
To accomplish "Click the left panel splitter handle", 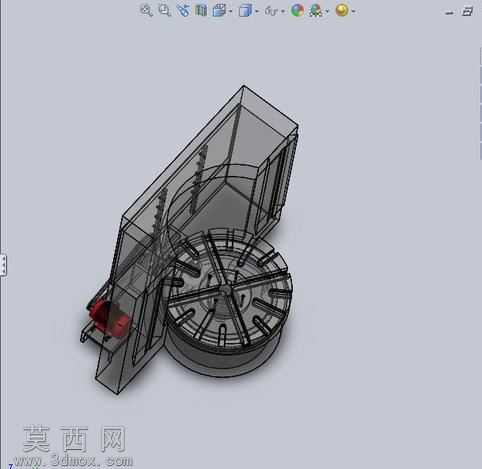I will pos(3,265).
